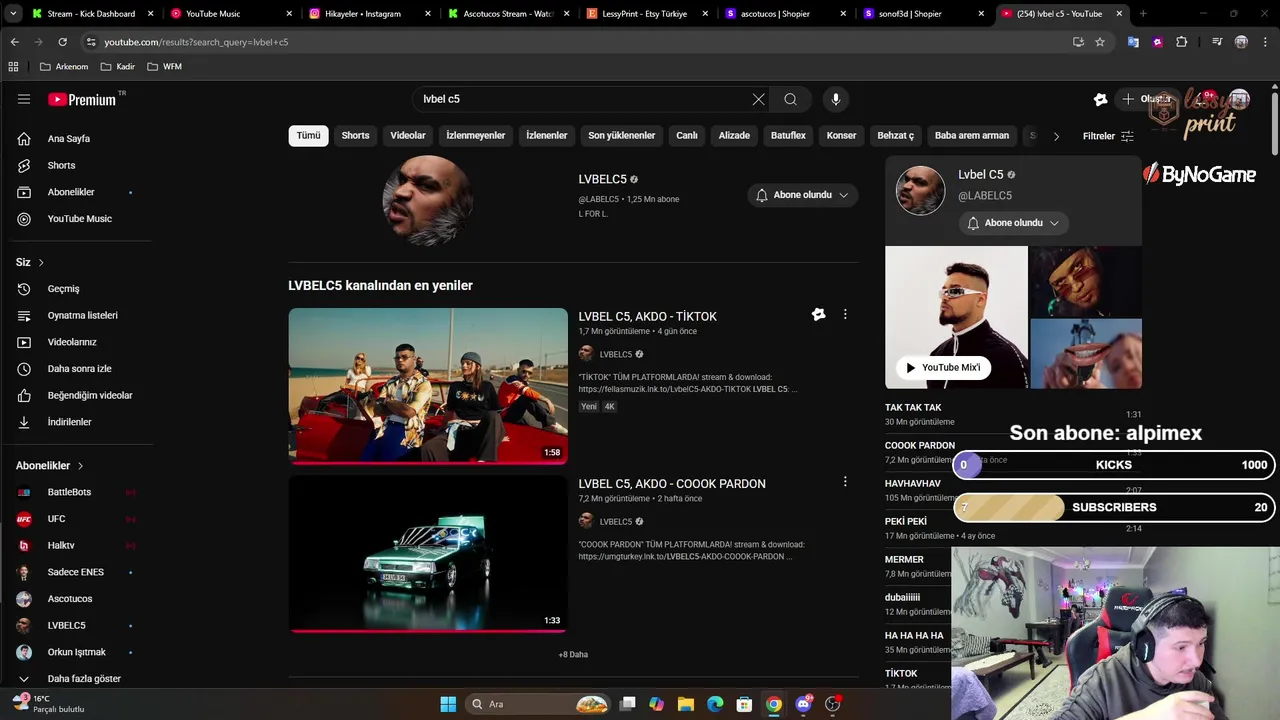Open the LVBELC5 channel name link
Image resolution: width=1280 pixels, height=720 pixels.
[x=602, y=179]
